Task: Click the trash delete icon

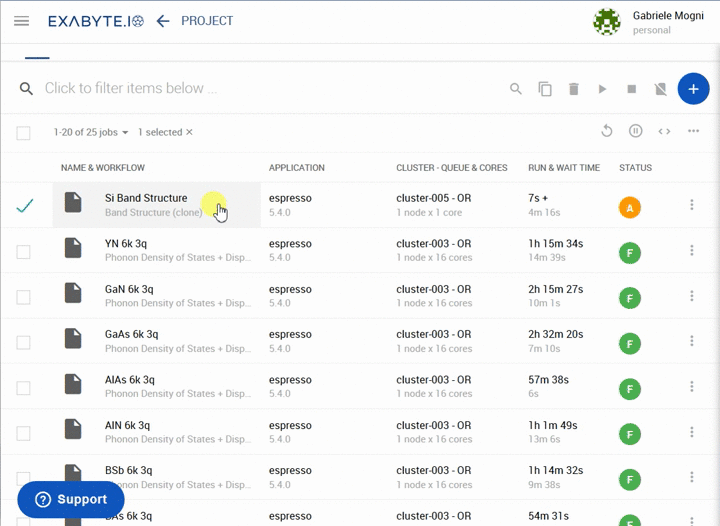Action: click(x=574, y=89)
